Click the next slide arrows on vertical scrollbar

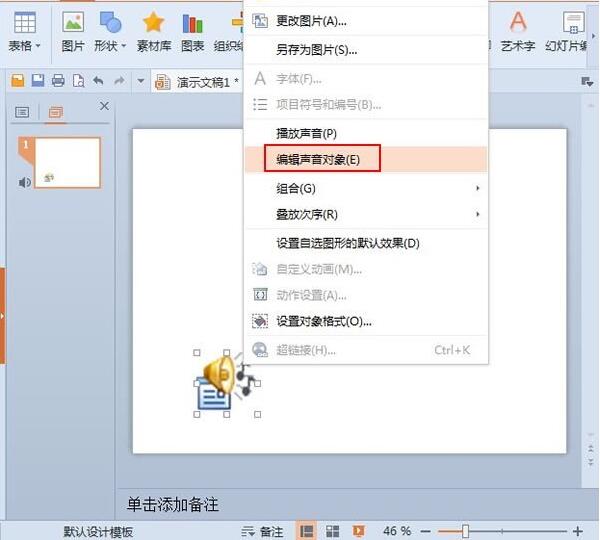tap(590, 462)
